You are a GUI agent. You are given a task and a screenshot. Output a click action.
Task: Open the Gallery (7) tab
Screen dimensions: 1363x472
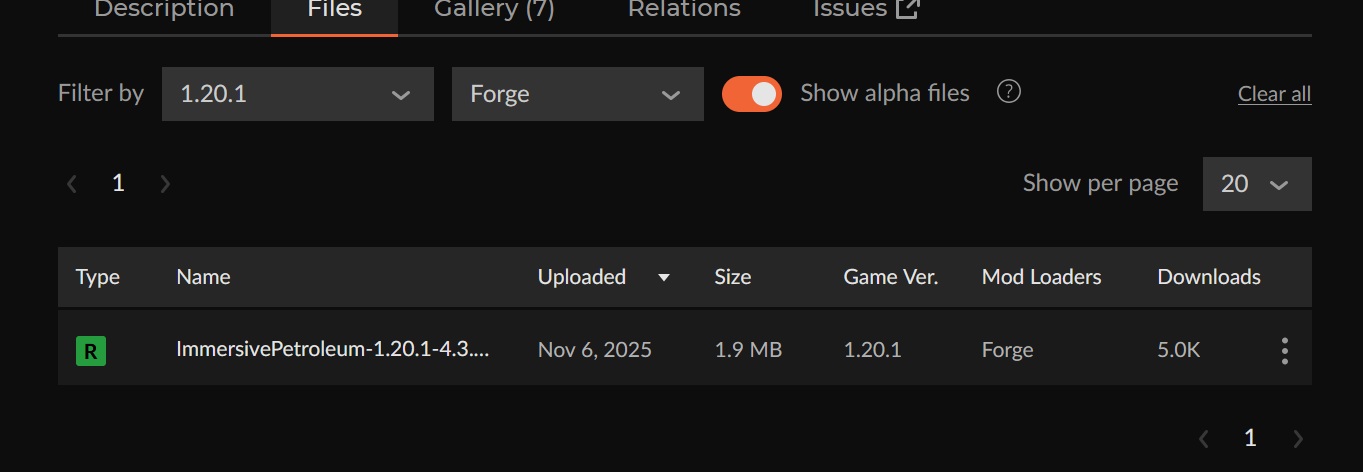pos(494,10)
